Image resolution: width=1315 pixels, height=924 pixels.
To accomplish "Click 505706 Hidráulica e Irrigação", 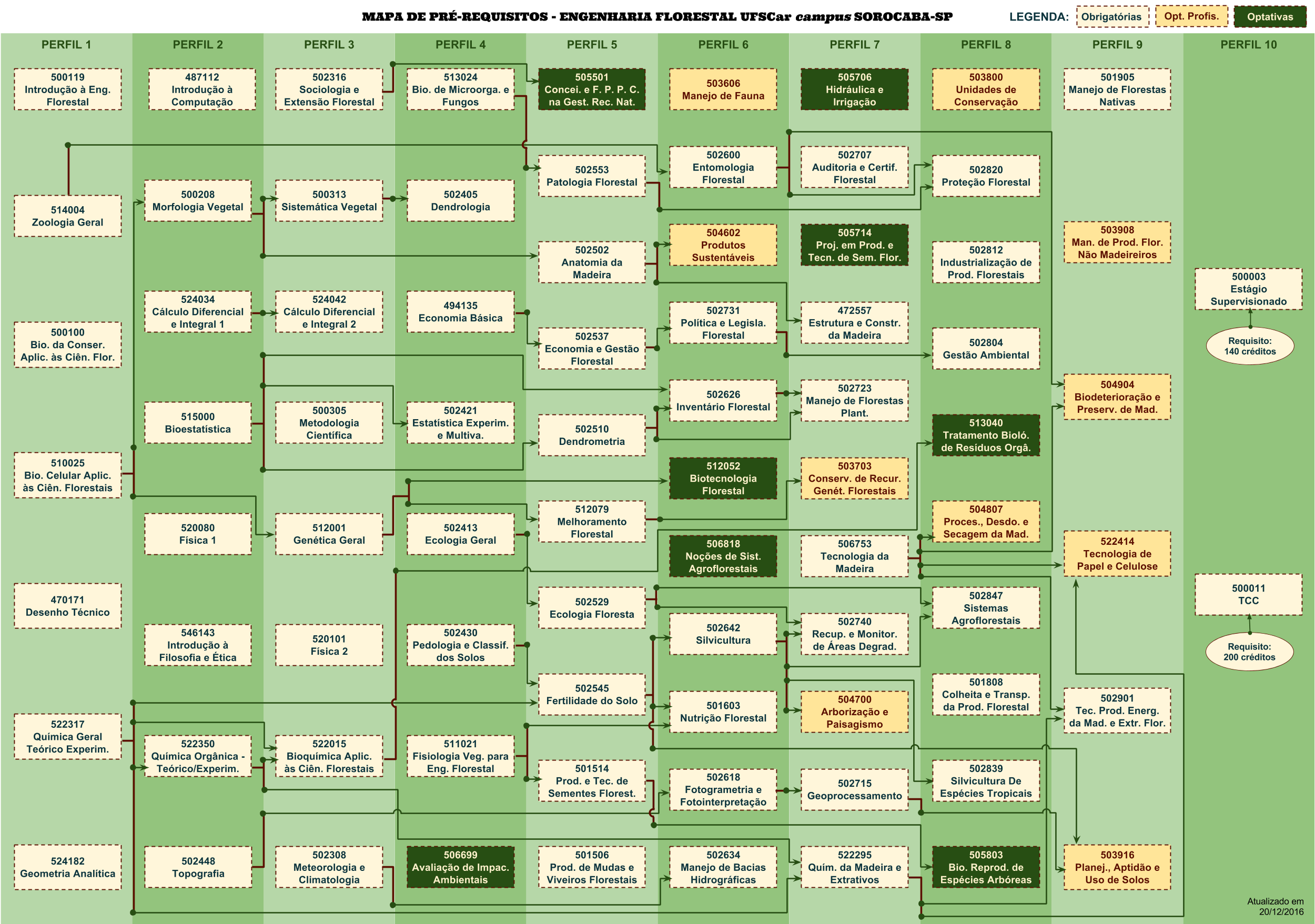I will pos(855,89).
